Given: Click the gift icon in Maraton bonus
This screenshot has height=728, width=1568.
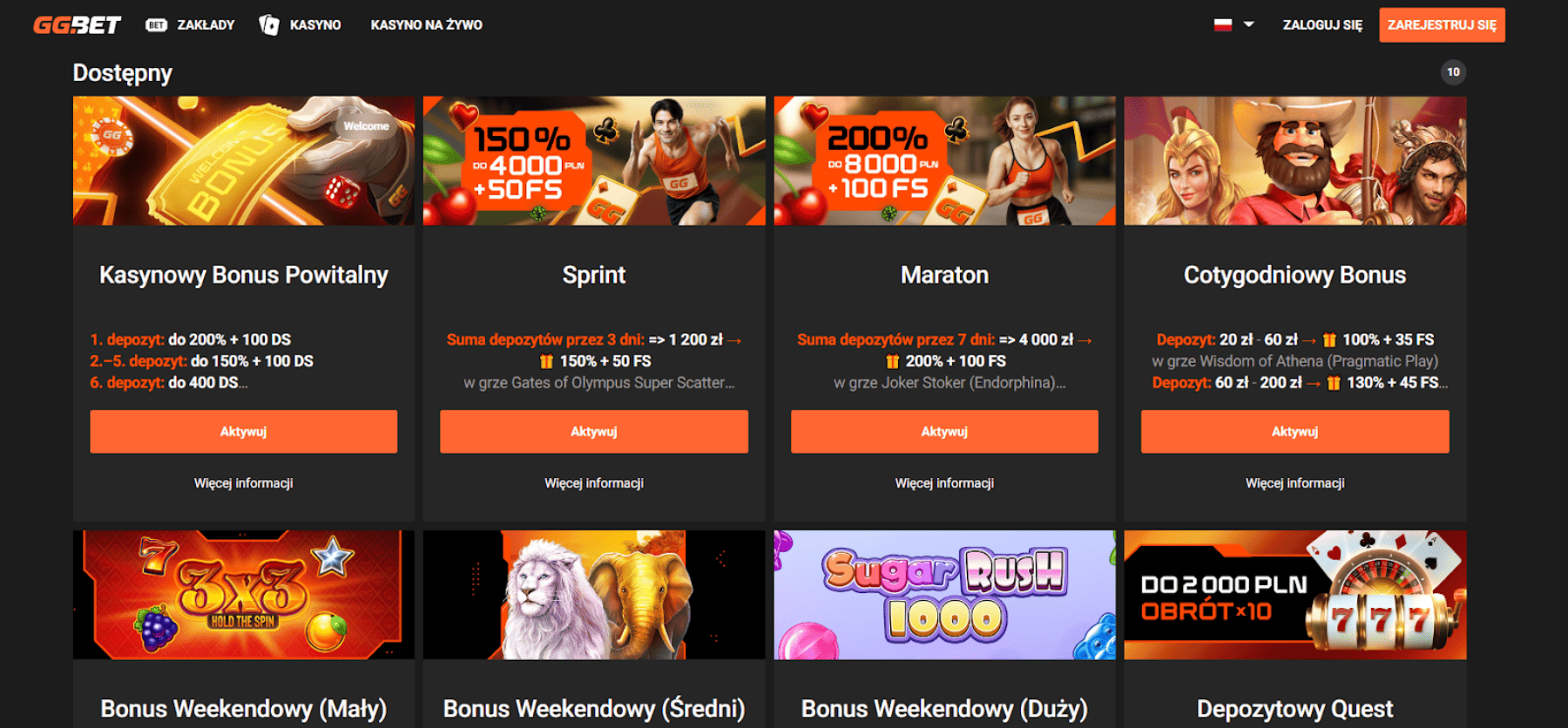Looking at the screenshot, I should (892, 361).
